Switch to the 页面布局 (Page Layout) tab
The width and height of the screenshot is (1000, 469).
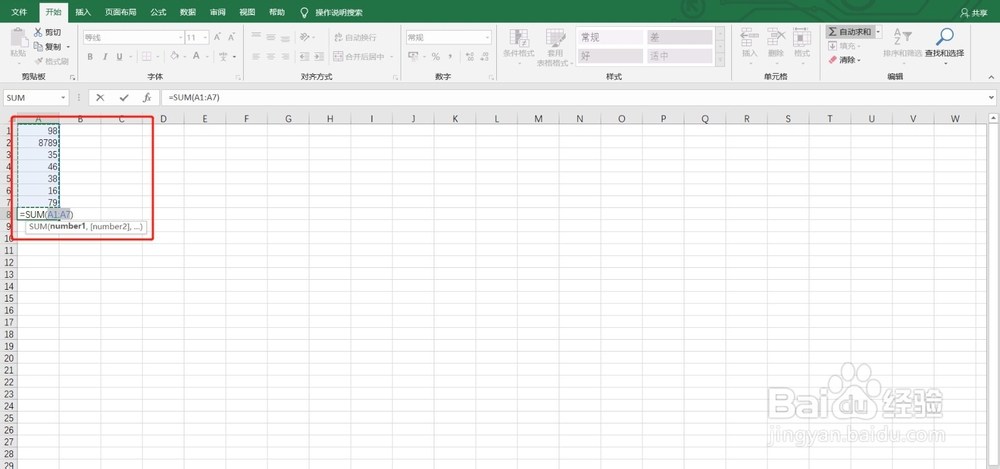(x=121, y=12)
